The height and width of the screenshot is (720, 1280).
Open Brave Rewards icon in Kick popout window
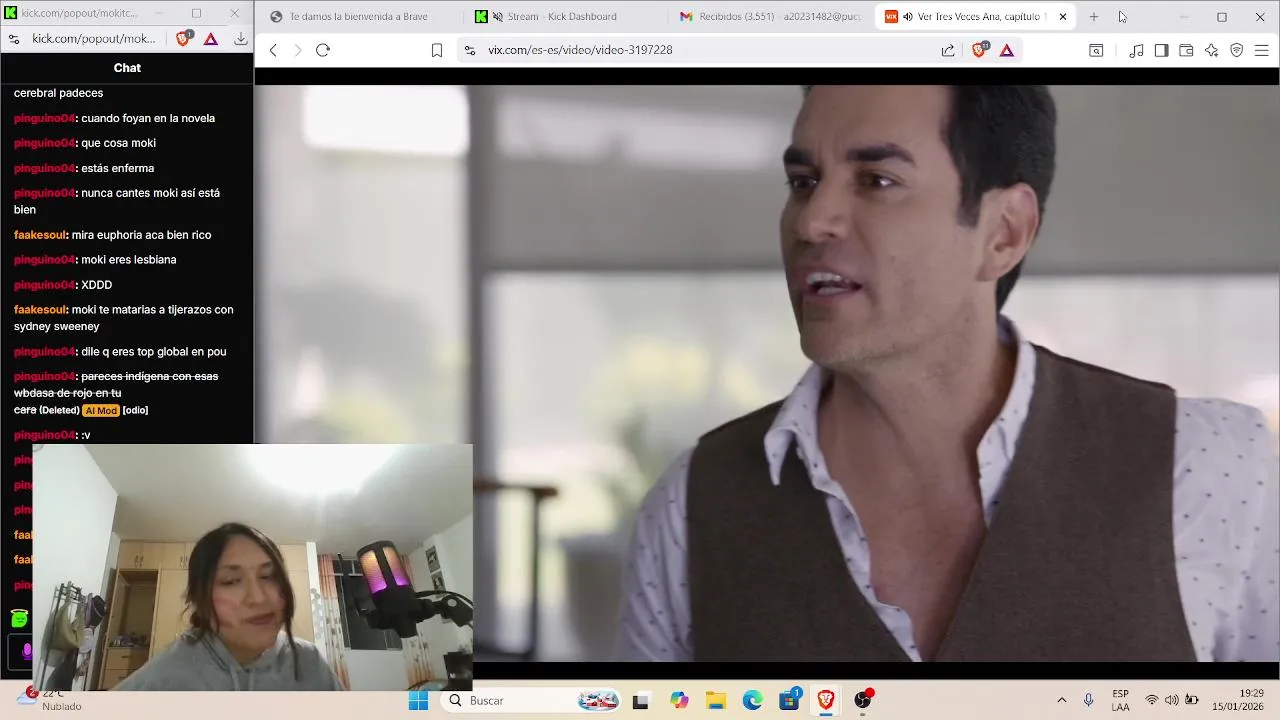211,39
